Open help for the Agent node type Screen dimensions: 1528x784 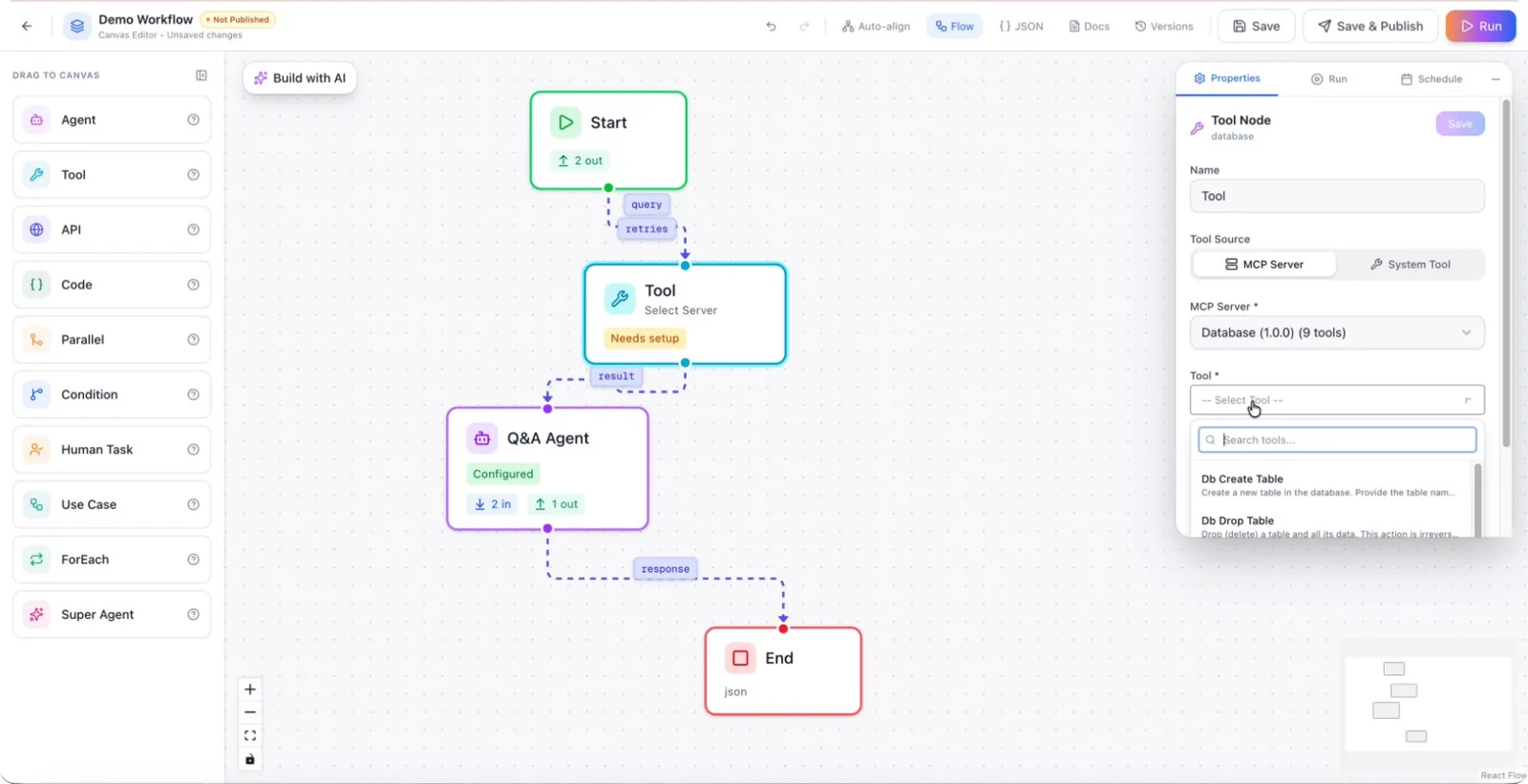(x=194, y=120)
